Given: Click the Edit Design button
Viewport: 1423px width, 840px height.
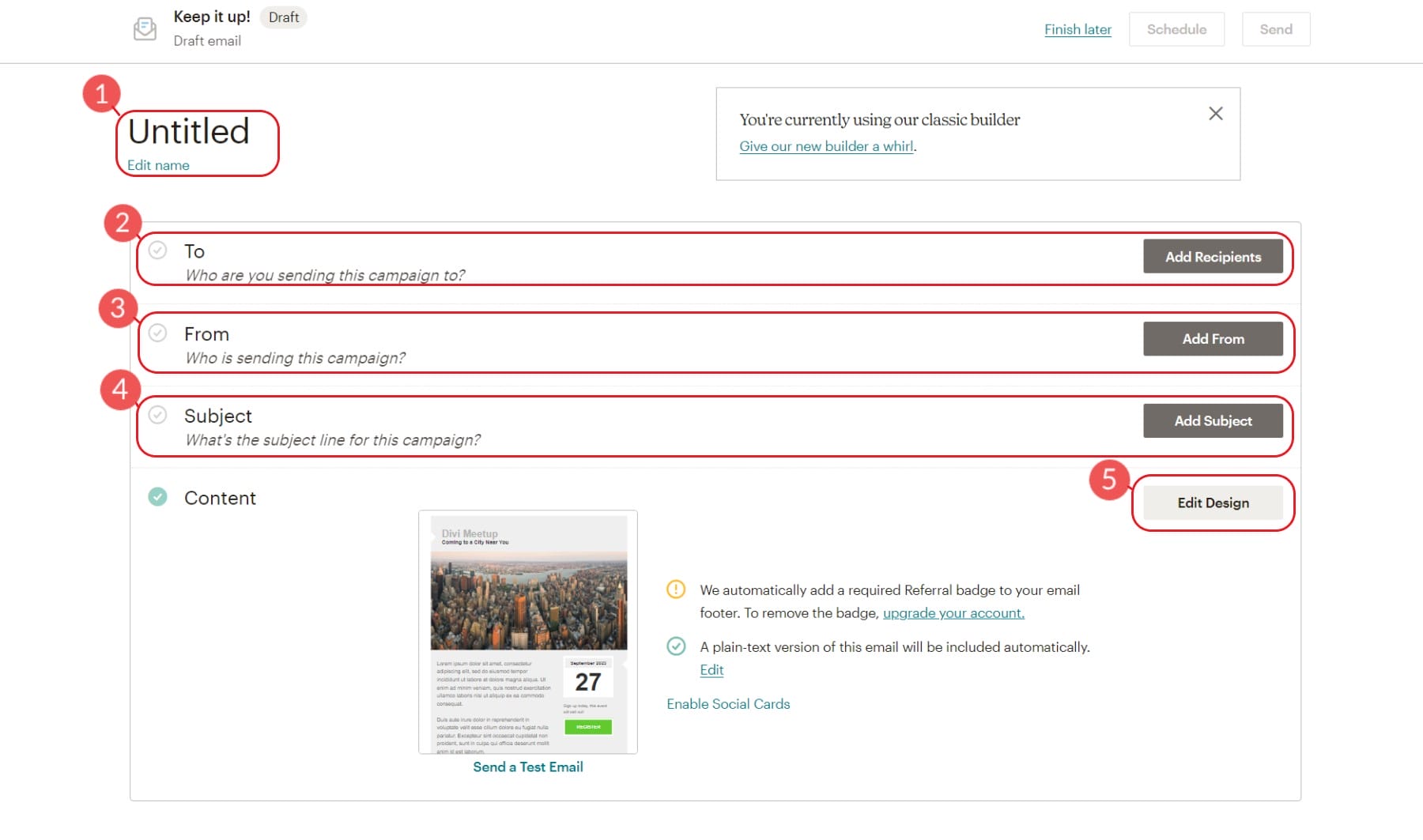Looking at the screenshot, I should click(x=1213, y=503).
